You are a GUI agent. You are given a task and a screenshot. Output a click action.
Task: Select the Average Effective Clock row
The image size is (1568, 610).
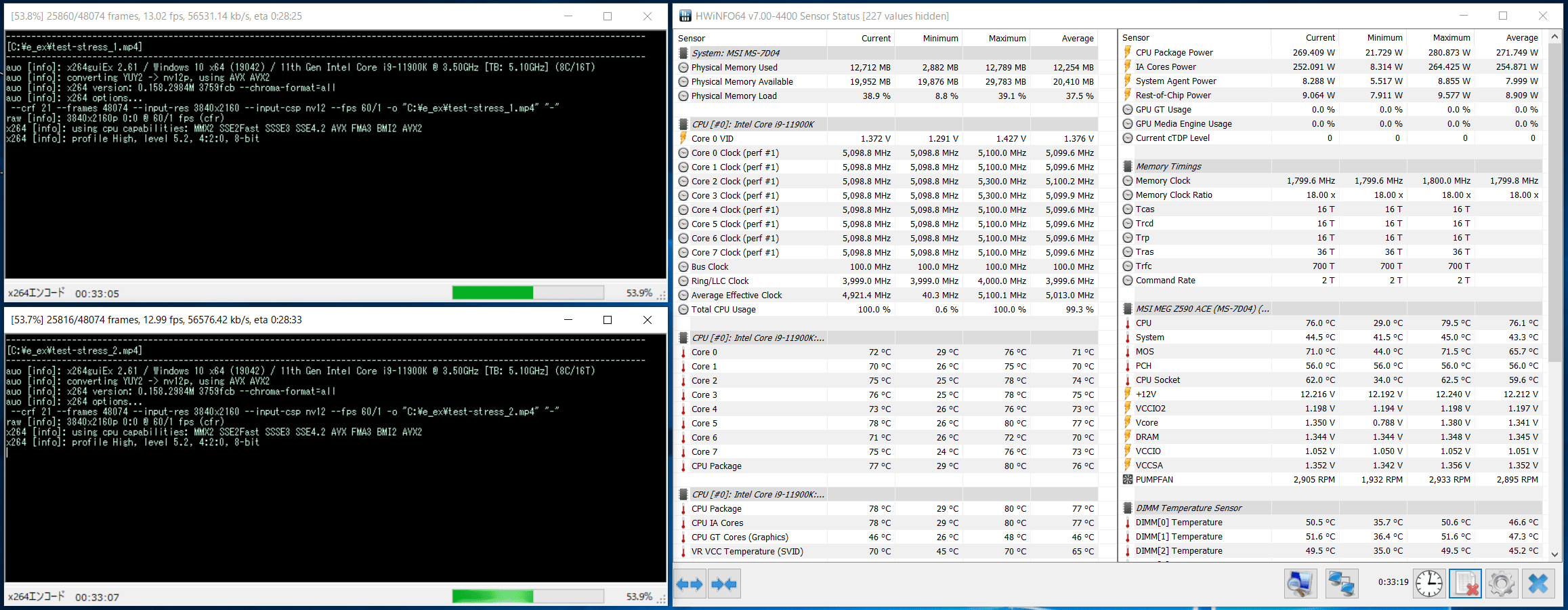coord(887,295)
